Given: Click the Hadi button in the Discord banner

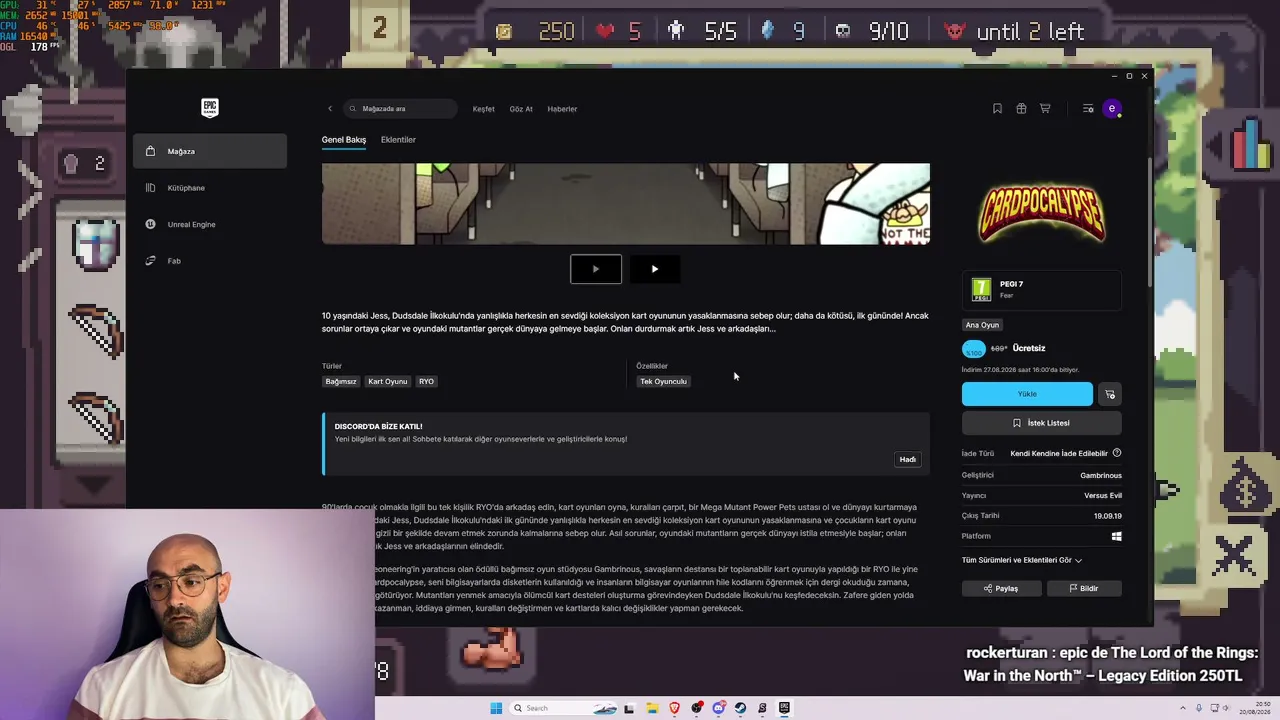Looking at the screenshot, I should [x=908, y=459].
